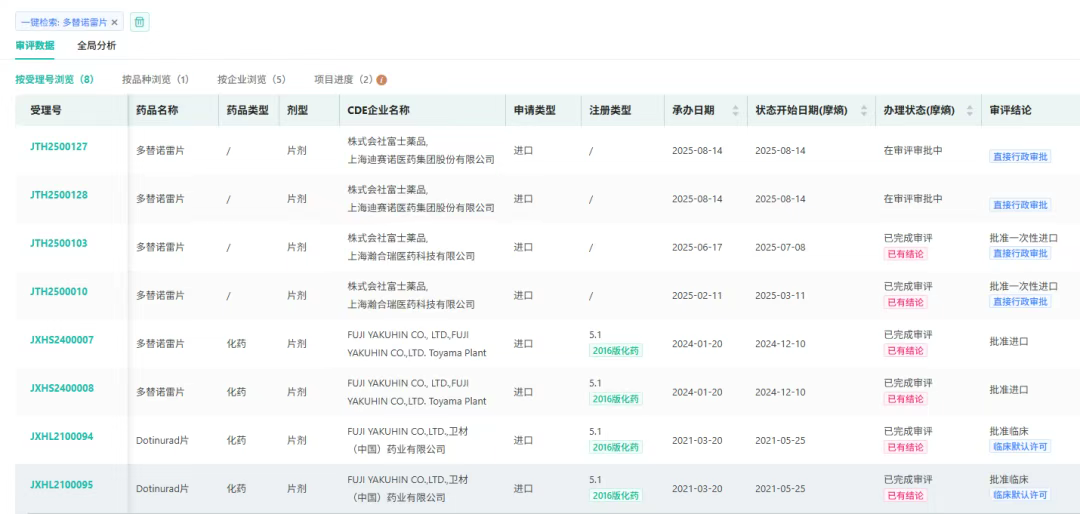Open the 按品种浏览 (1) view
Screen dimensions: 1080x514
155,79
